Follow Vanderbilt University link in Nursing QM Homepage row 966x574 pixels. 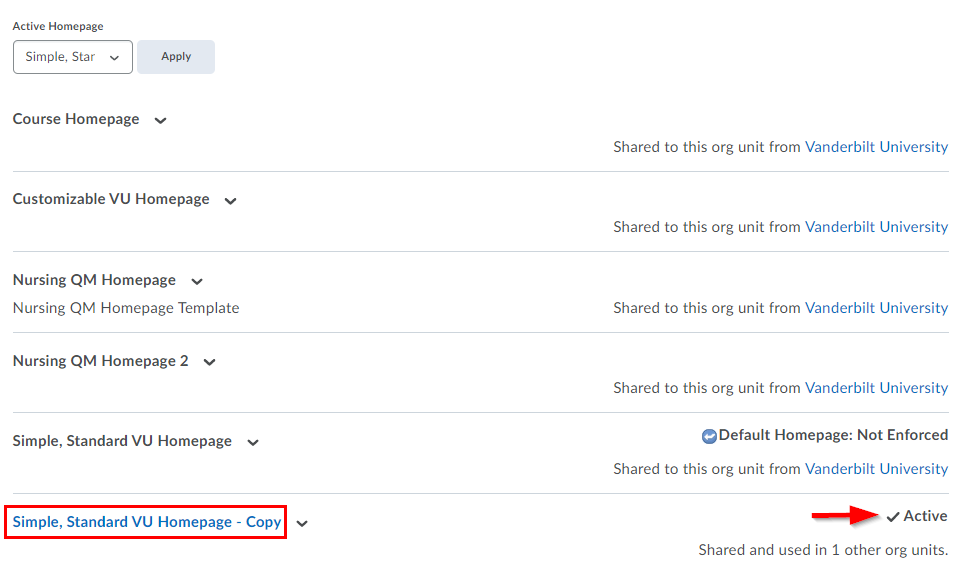point(876,308)
